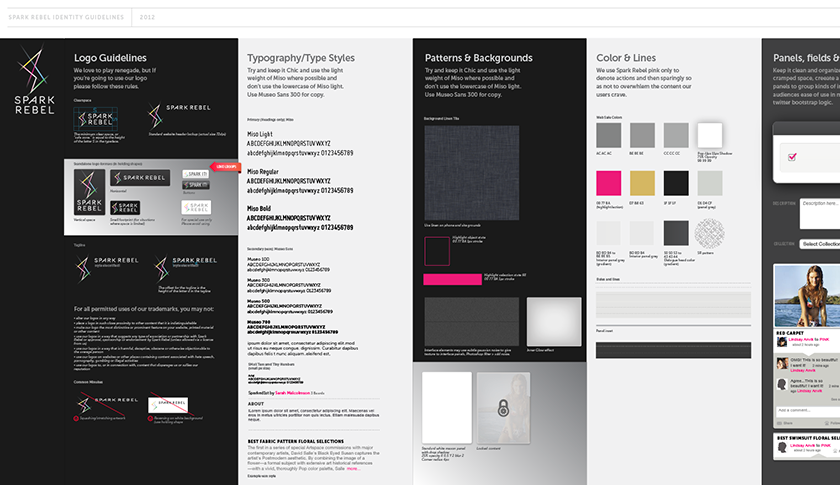Select the BE BE BE gray swatch
This screenshot has width=840, height=485.
642,135
